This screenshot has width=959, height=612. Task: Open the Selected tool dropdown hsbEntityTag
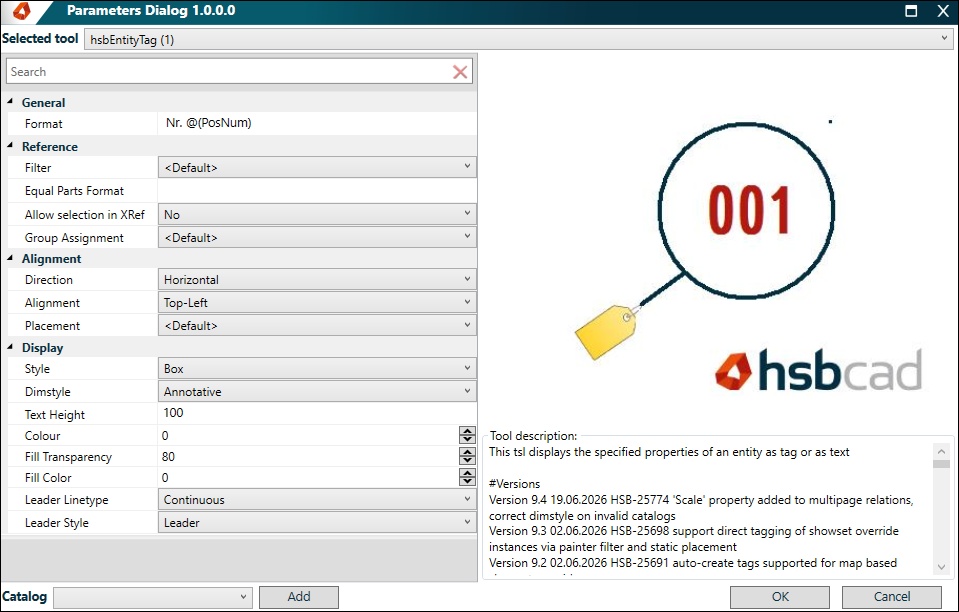point(519,39)
